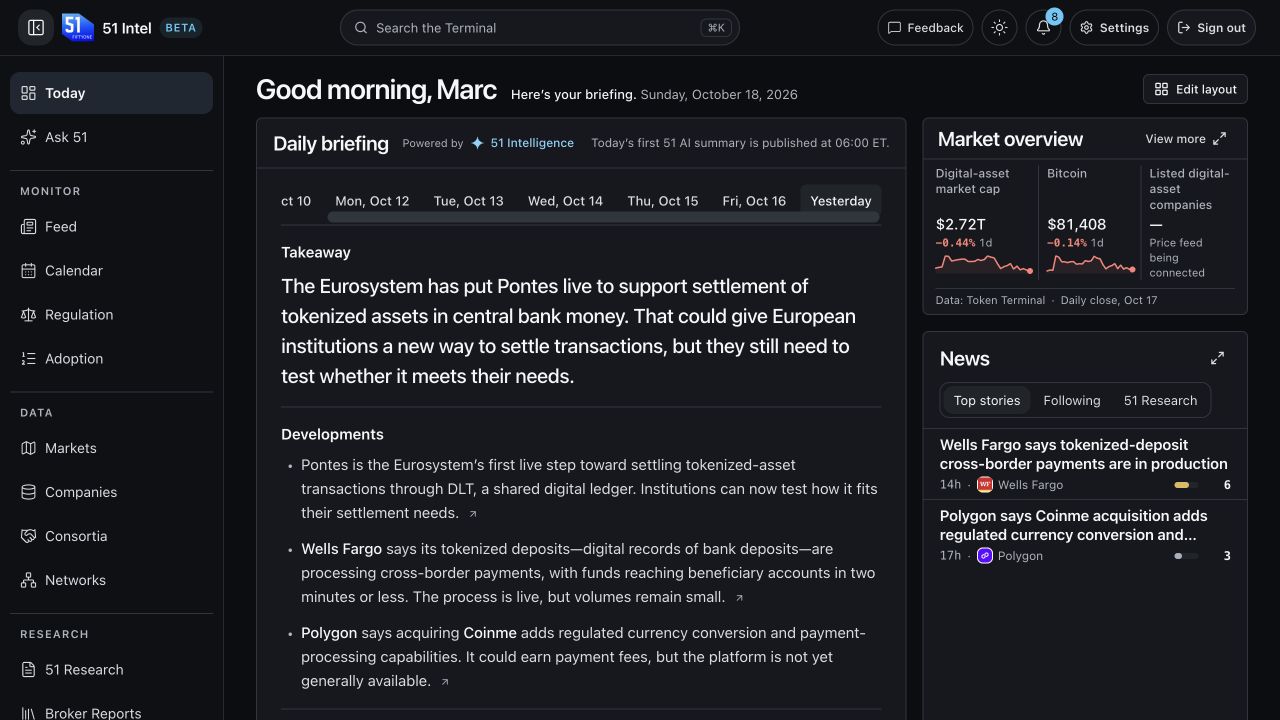Viewport: 1280px width, 720px height.
Task: Select the 51 Research news tab
Action: point(1160,400)
